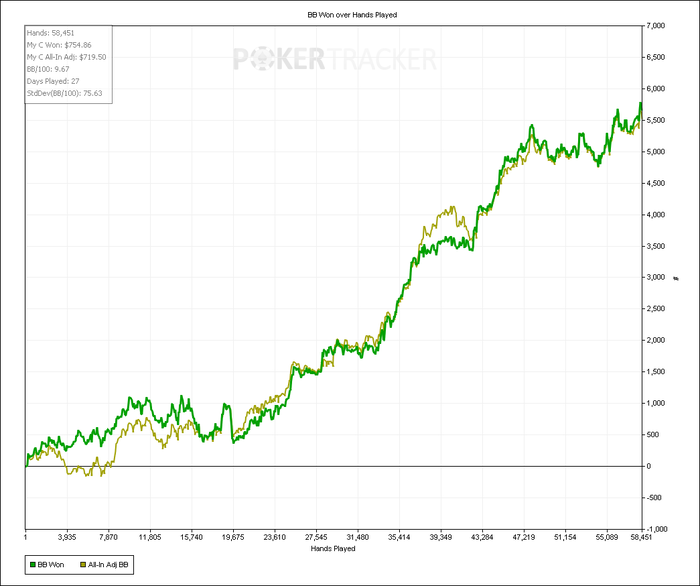The height and width of the screenshot is (586, 700).
Task: Click the final peak of the green line
Action: click(640, 104)
